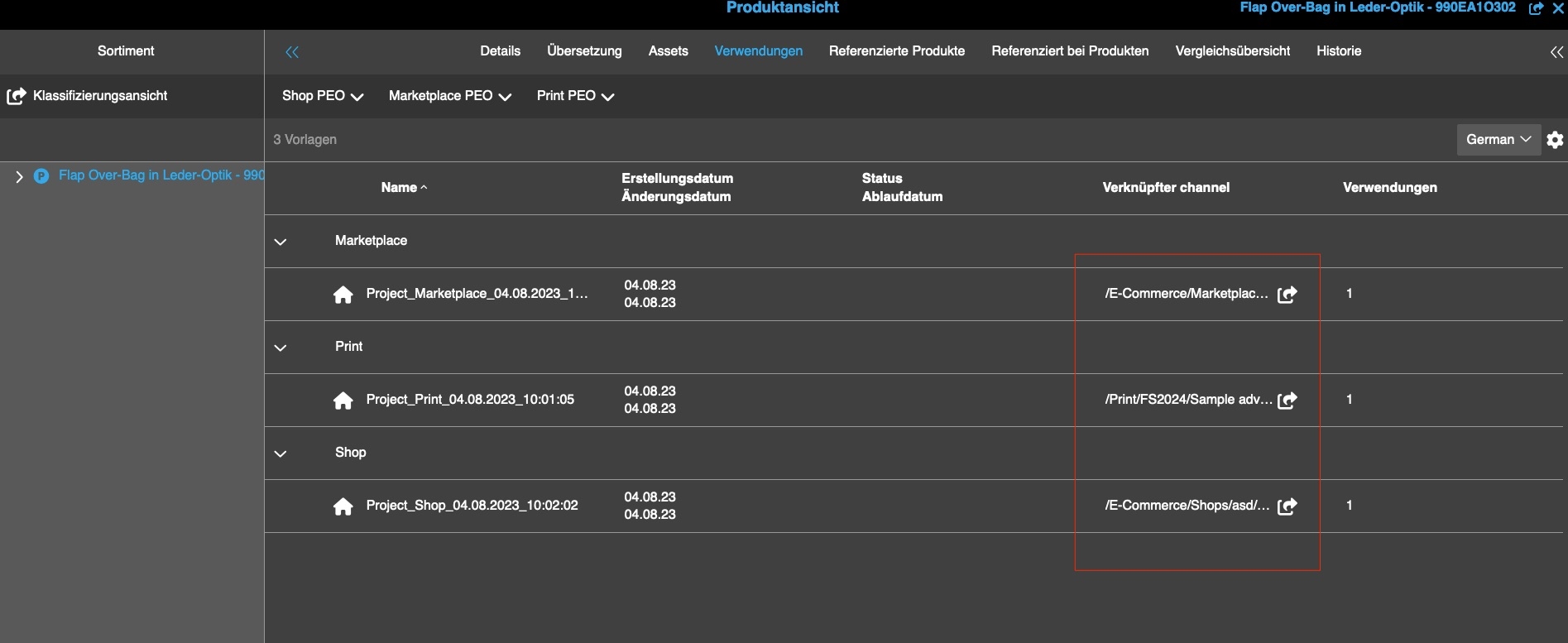Click home icon beside Project_Shop row
The width and height of the screenshot is (1568, 643).
pyautogui.click(x=343, y=506)
